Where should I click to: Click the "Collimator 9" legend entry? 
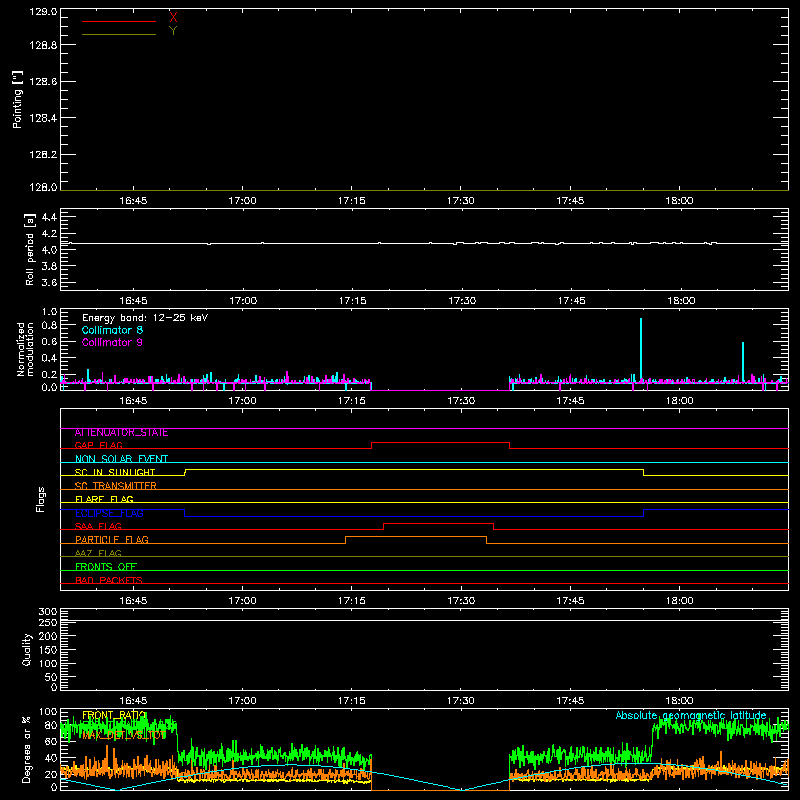pos(112,342)
